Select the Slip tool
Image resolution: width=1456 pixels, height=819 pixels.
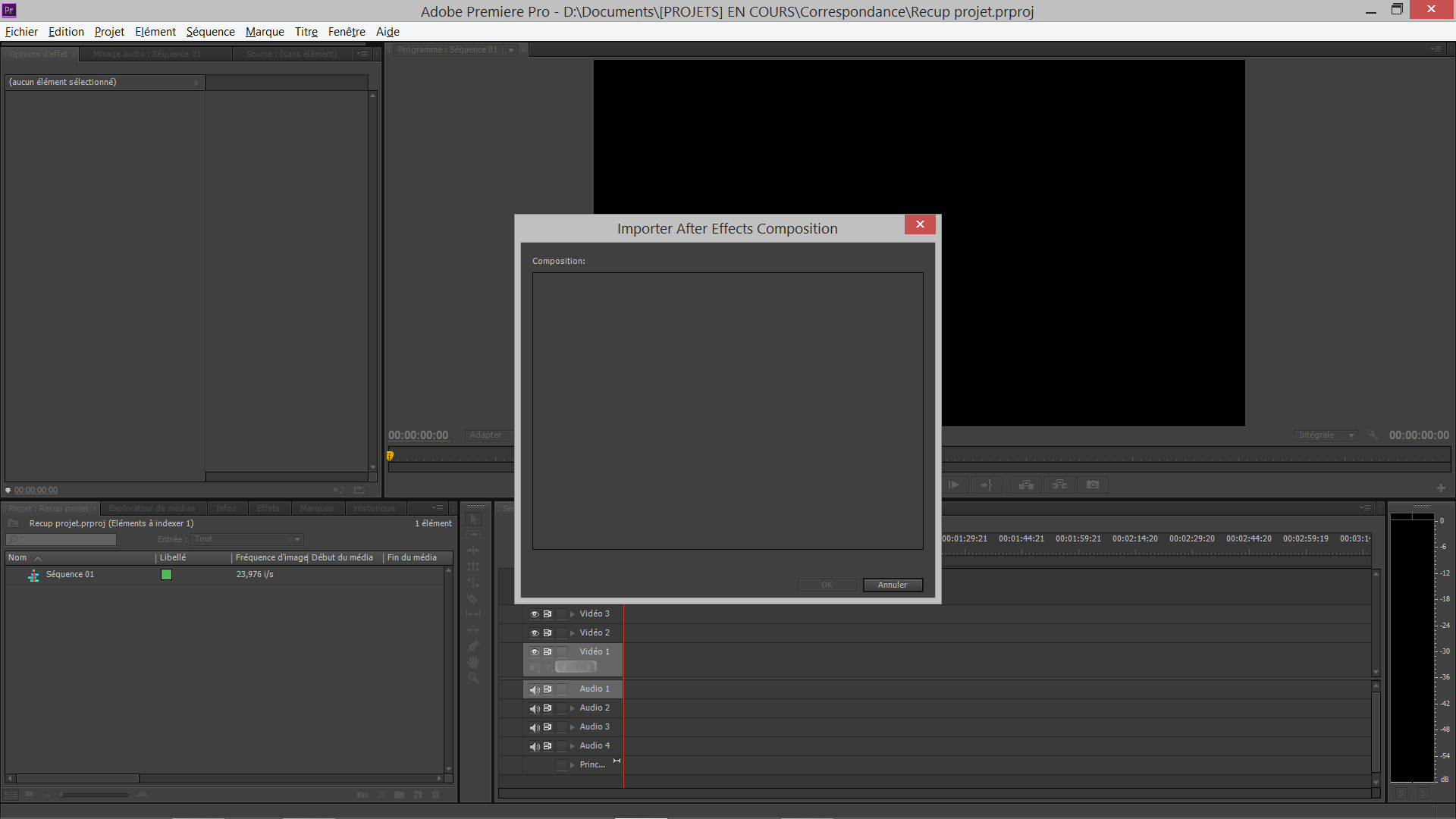[x=474, y=614]
